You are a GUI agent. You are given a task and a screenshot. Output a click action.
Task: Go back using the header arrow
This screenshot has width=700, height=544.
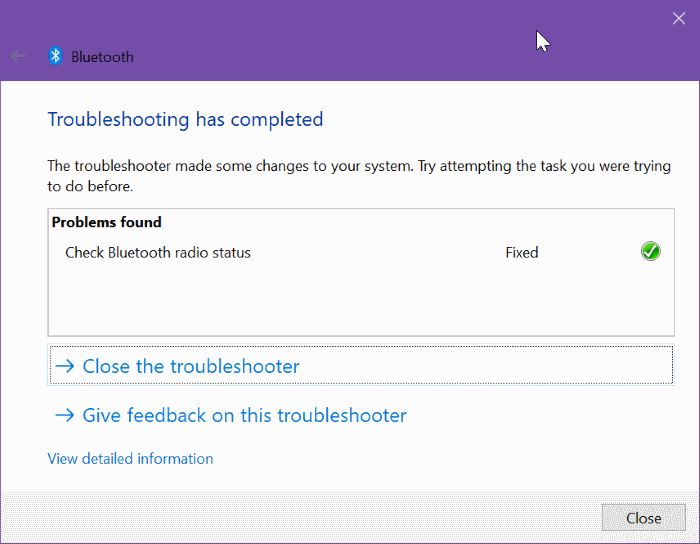coord(18,56)
